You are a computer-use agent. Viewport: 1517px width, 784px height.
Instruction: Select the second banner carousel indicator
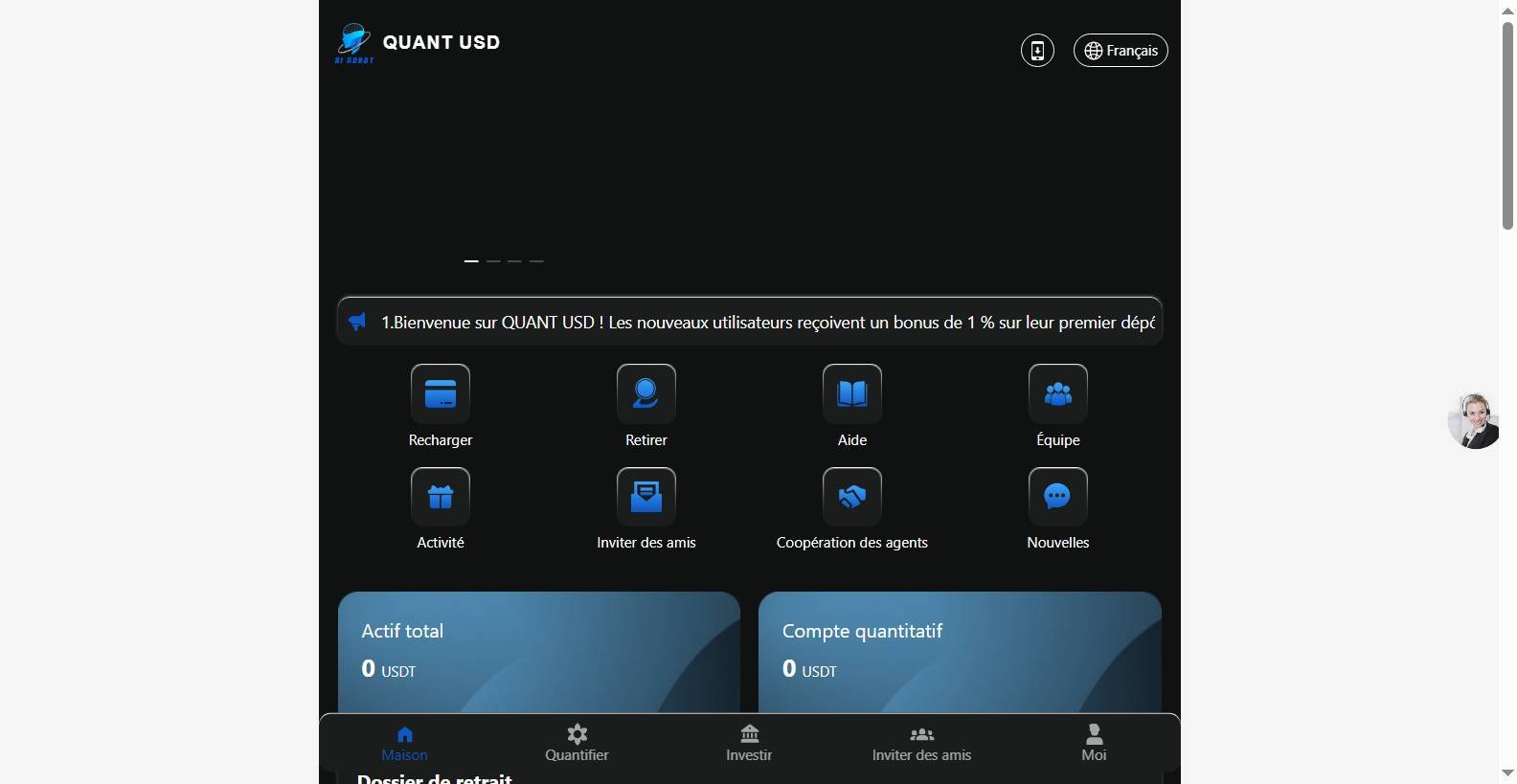tap(493, 260)
